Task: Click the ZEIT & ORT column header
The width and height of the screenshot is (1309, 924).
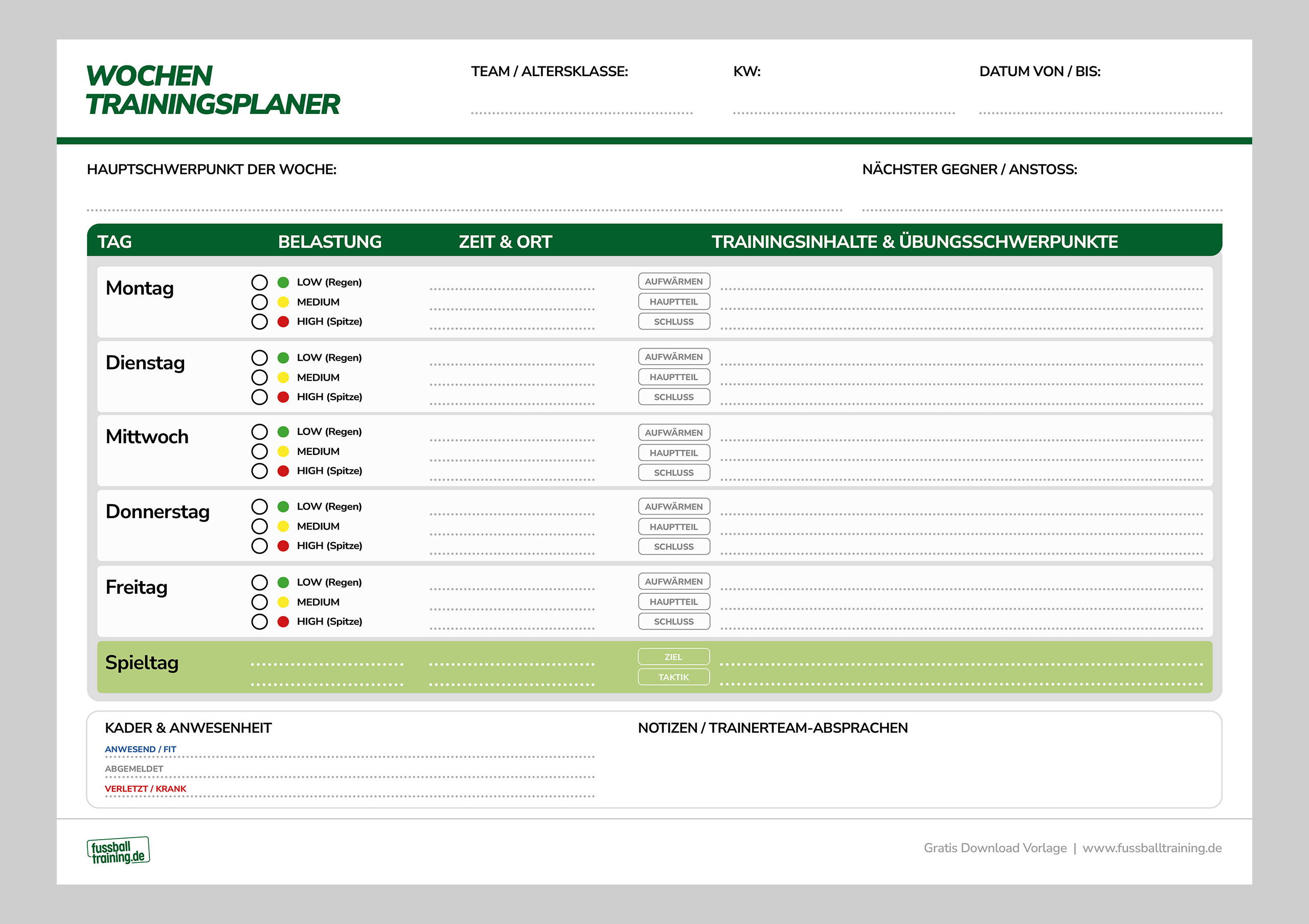Action: point(505,242)
